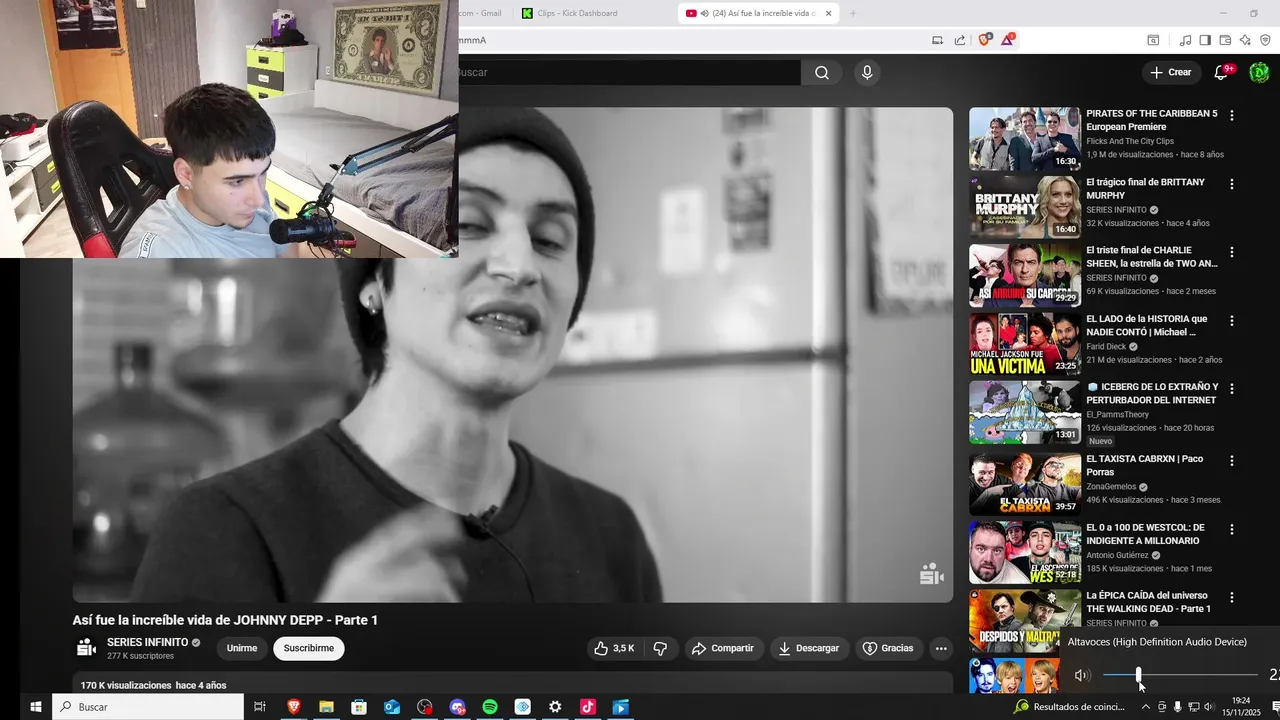Open Settings gear on the taskbar

pyautogui.click(x=555, y=707)
